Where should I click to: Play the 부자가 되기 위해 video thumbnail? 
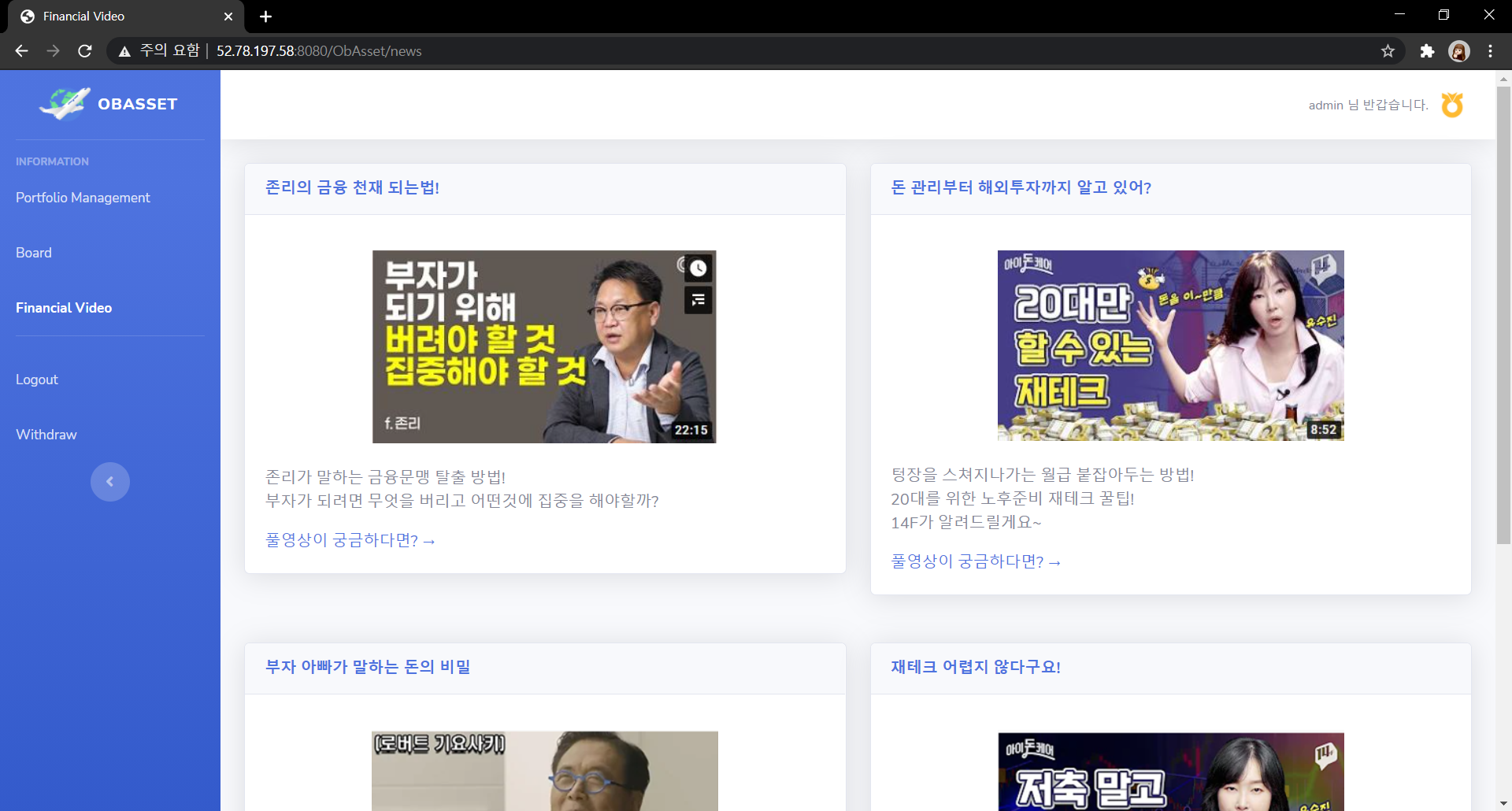point(543,346)
